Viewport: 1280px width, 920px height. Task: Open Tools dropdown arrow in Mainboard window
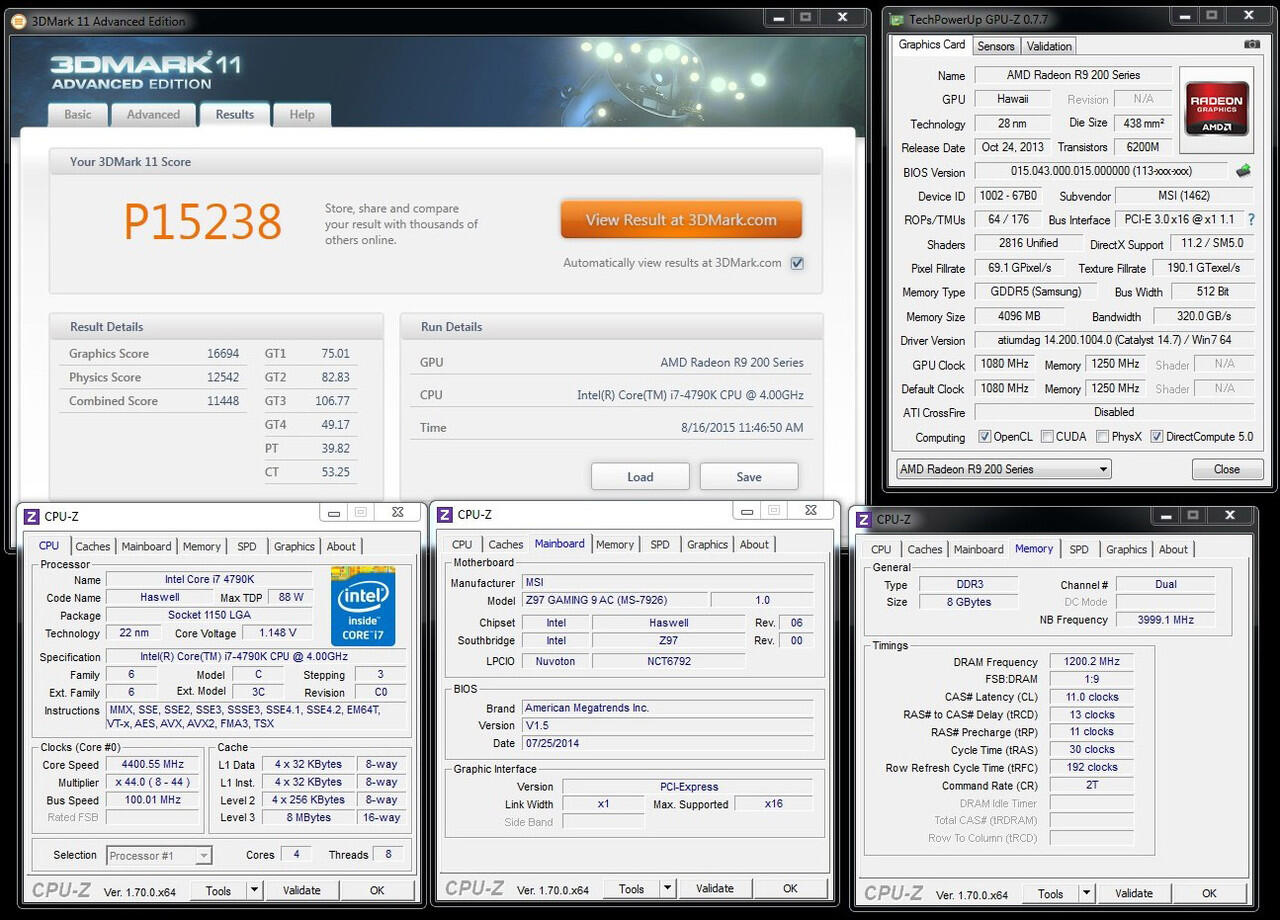click(667, 888)
